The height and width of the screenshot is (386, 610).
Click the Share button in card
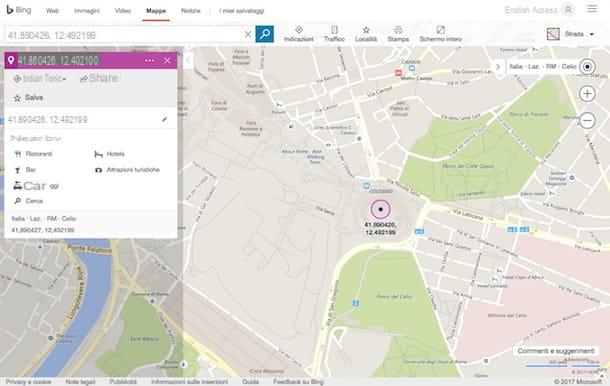click(x=99, y=78)
